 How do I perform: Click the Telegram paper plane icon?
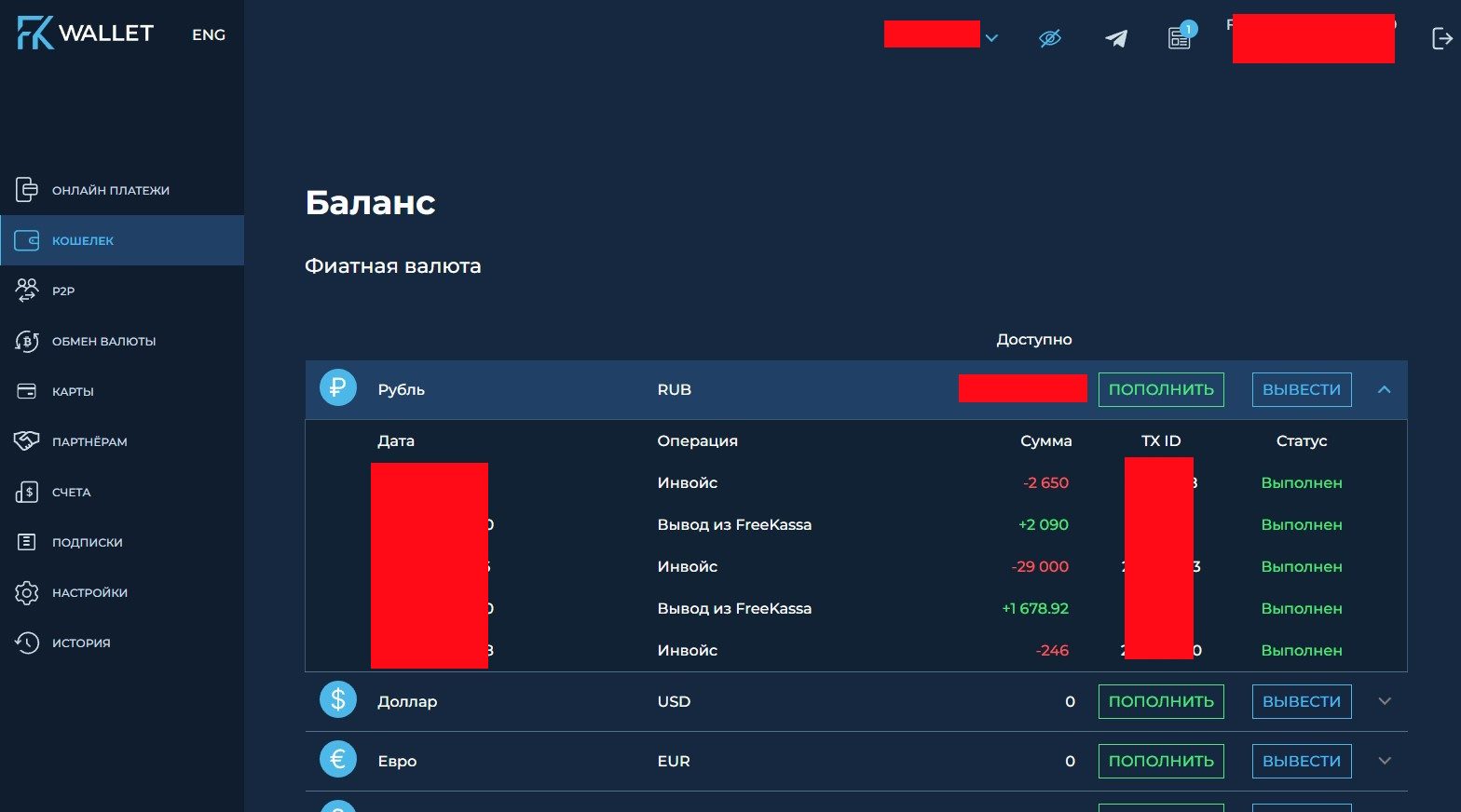(x=1115, y=38)
